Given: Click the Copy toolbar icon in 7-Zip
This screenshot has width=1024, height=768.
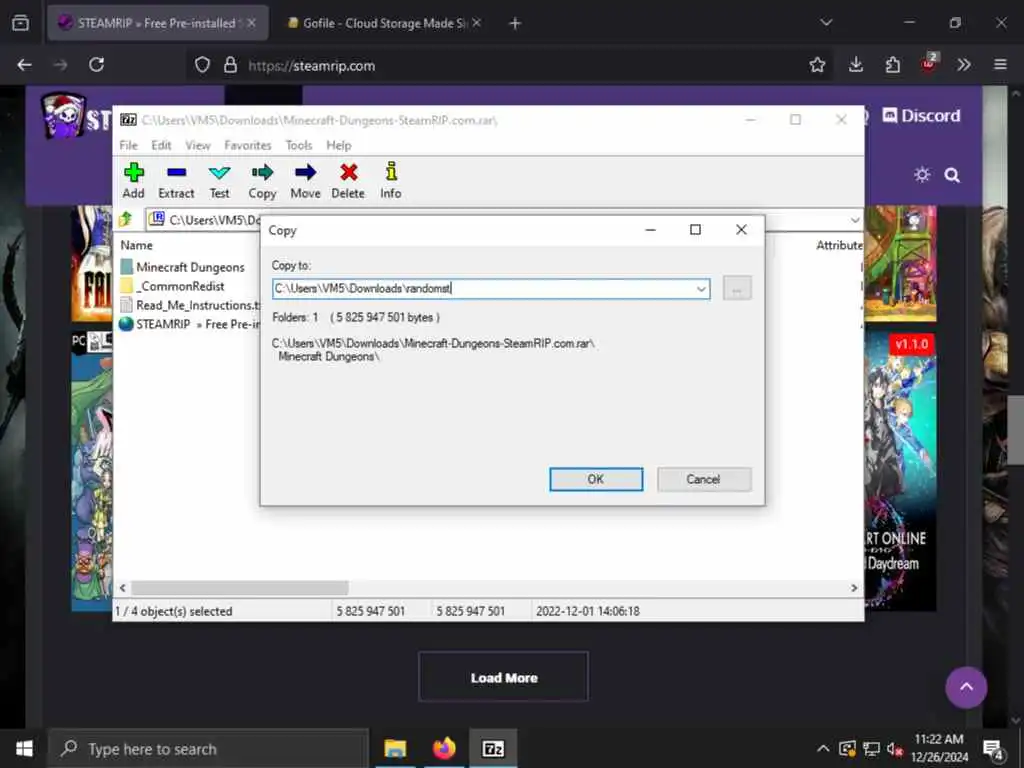Looking at the screenshot, I should pos(262,181).
